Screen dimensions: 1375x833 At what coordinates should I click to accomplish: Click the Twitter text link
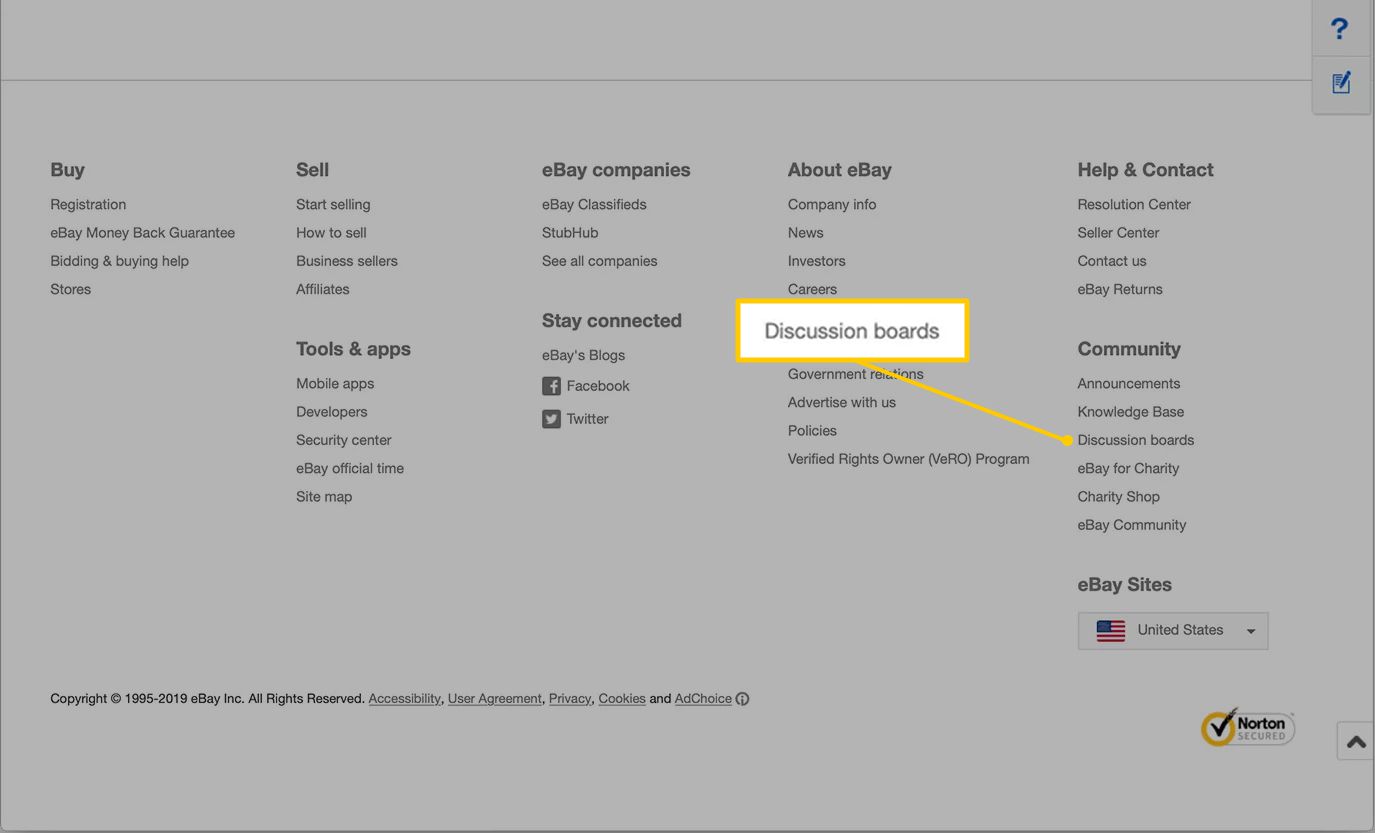pos(588,419)
